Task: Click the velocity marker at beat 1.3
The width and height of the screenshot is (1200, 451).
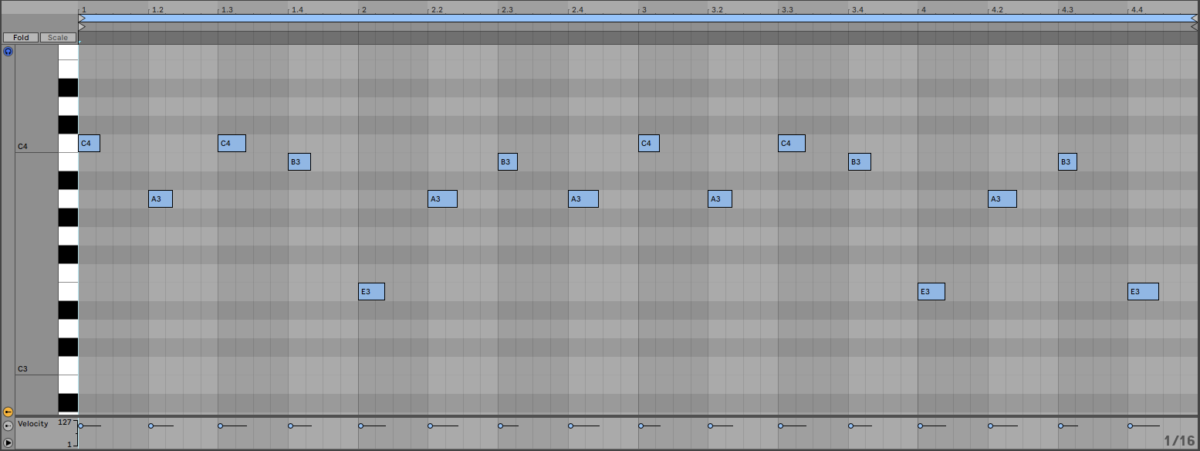Action: (221, 426)
